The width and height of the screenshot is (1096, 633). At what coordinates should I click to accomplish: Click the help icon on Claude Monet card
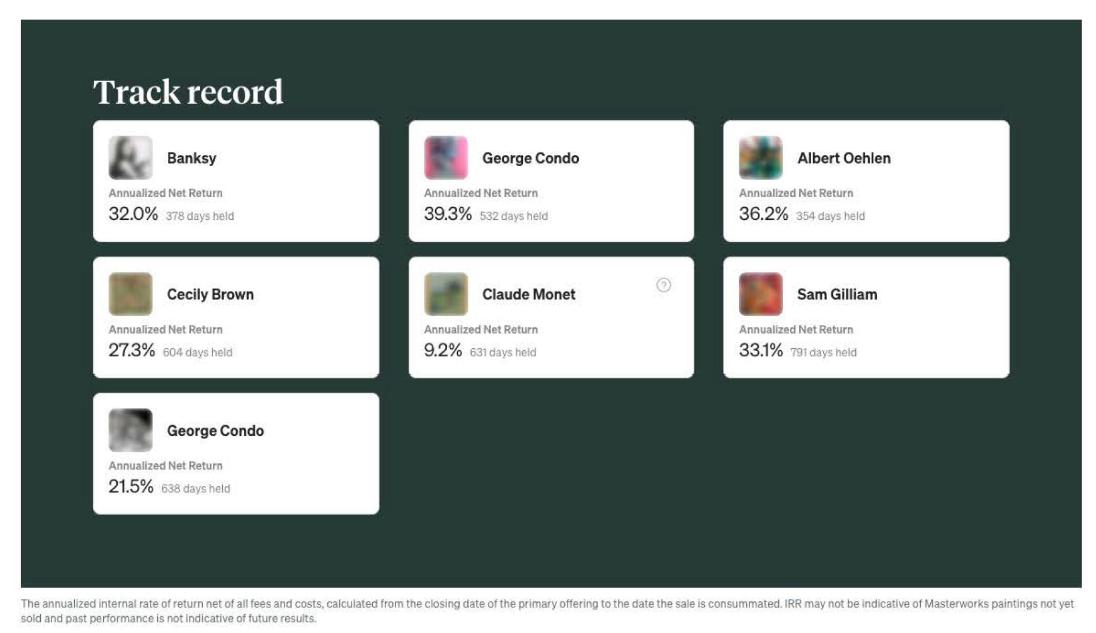click(x=663, y=285)
